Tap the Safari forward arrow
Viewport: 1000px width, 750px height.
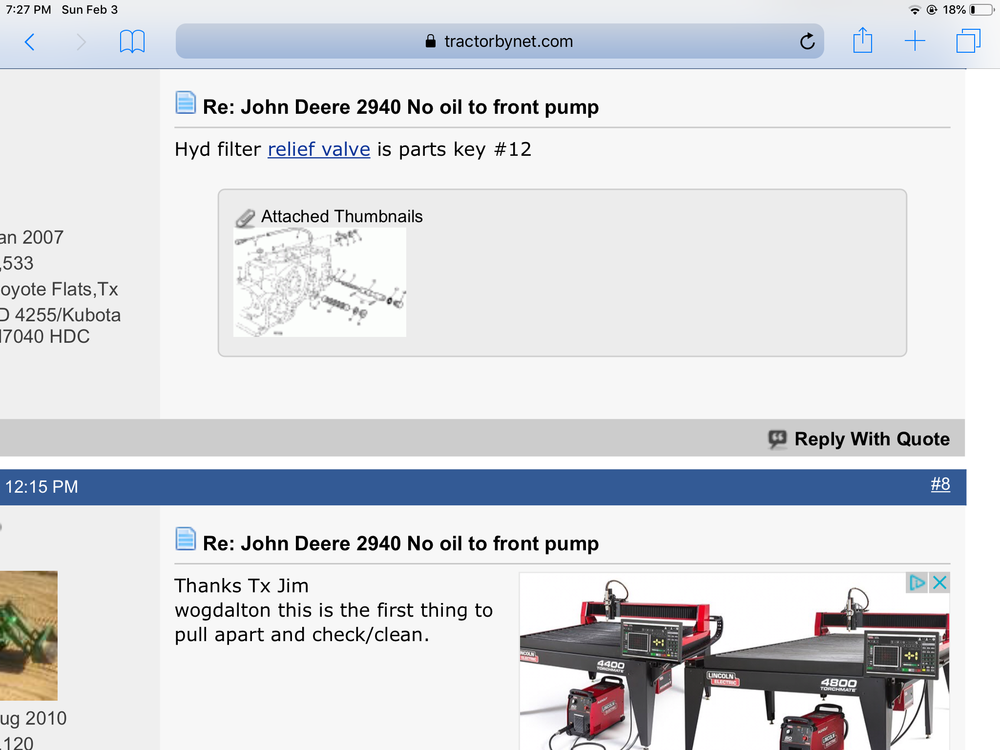pos(81,42)
